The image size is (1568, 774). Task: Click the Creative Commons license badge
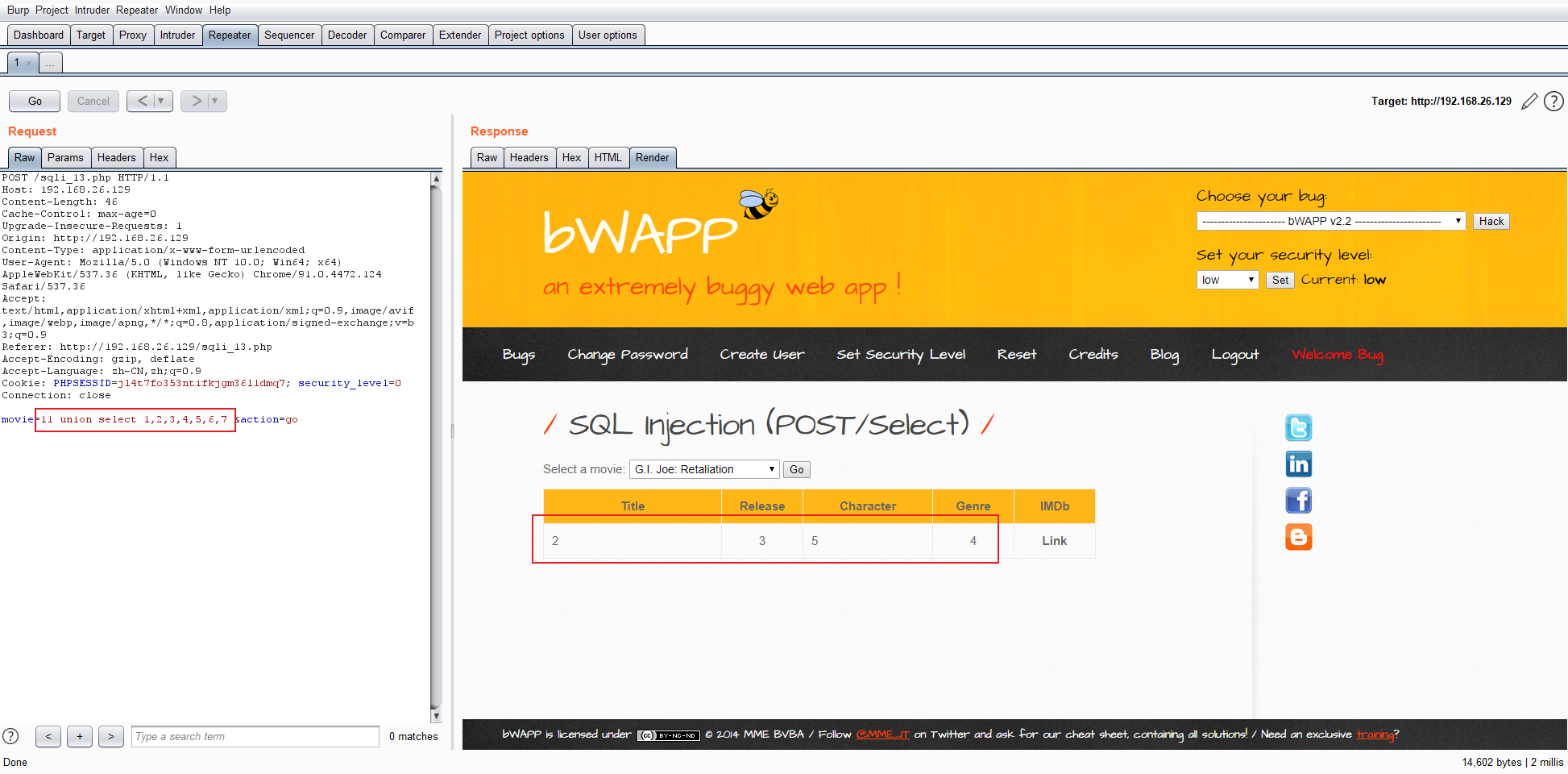pos(669,735)
